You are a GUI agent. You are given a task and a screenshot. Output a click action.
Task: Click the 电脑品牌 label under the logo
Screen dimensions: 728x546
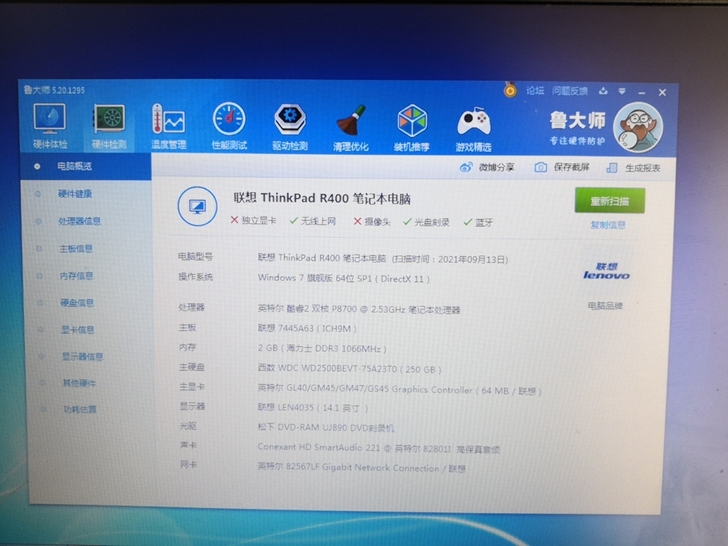(605, 306)
